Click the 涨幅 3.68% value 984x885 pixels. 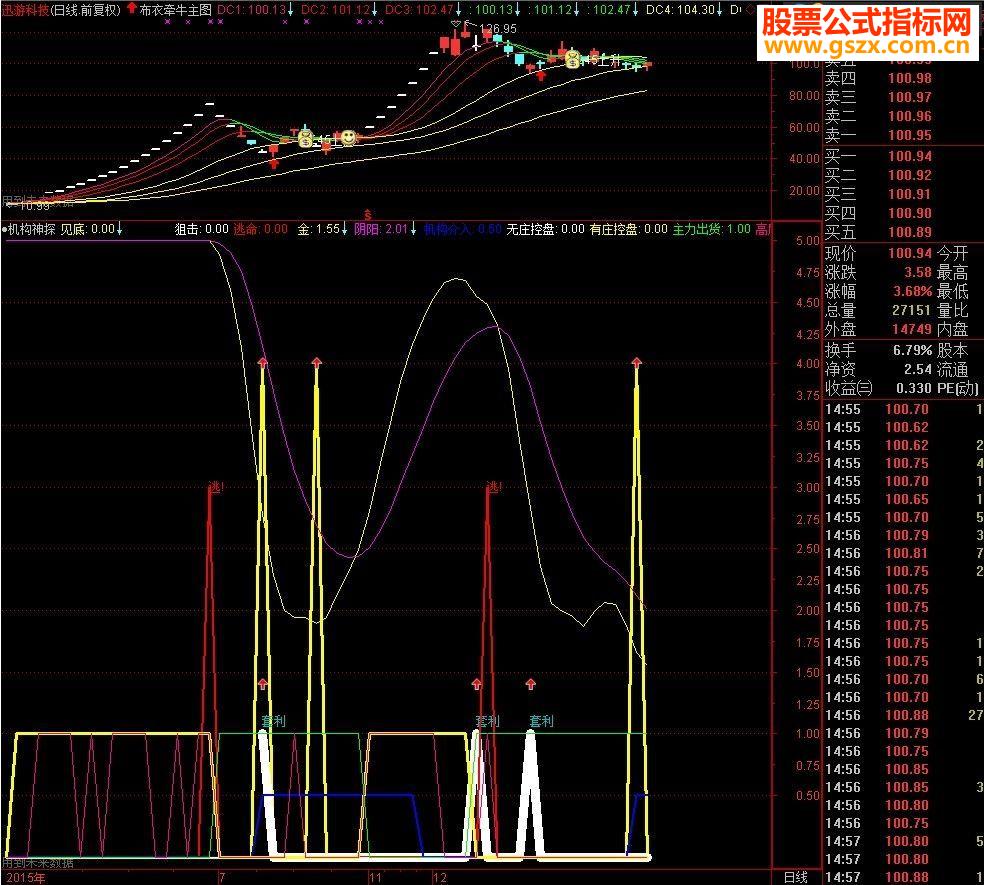tap(912, 291)
